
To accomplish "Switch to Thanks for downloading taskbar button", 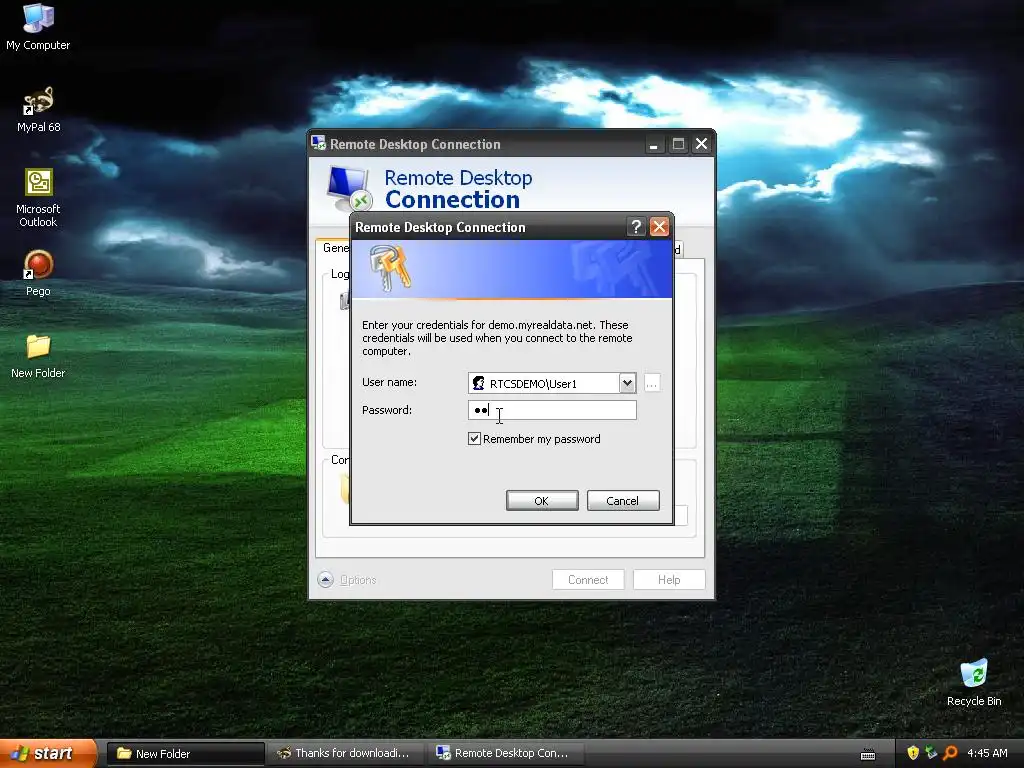I will [345, 754].
